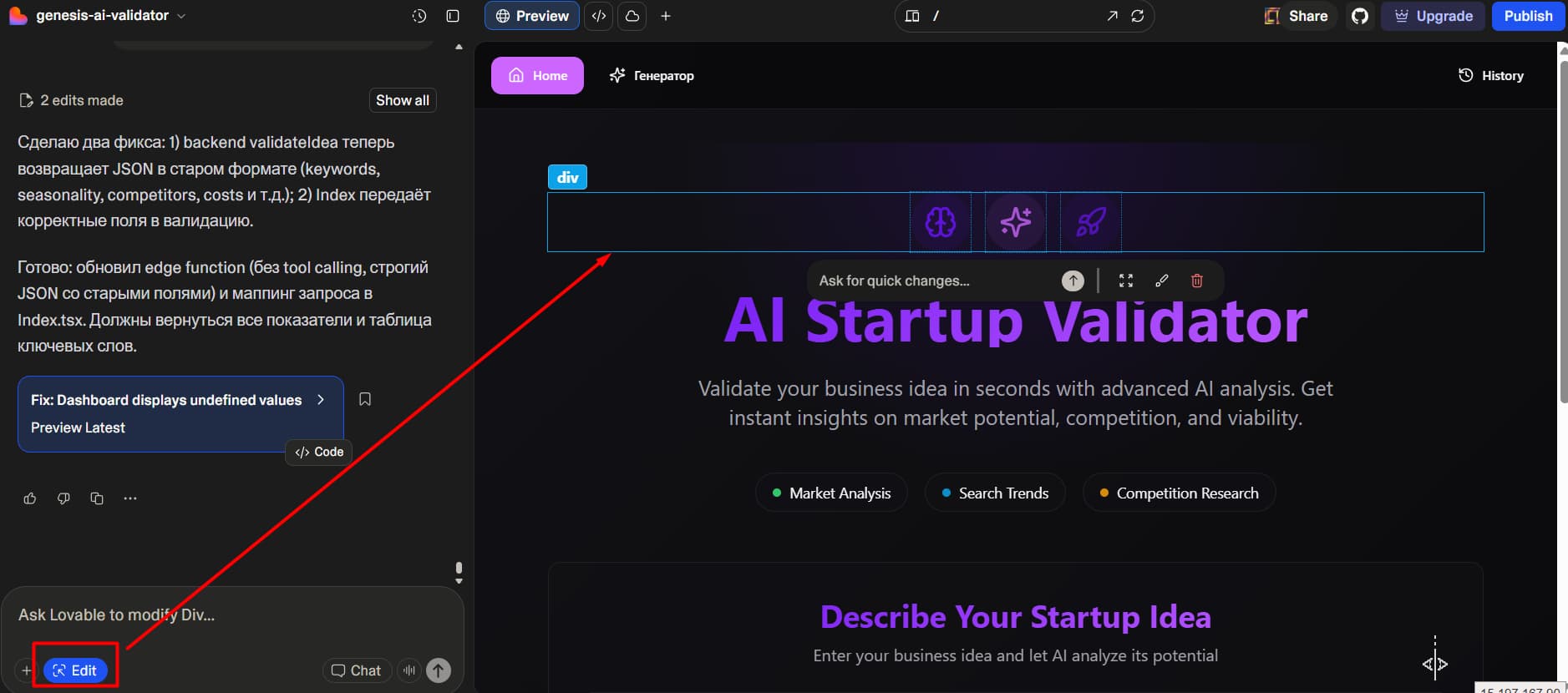Click the refresh preview icon
The image size is (1568, 693).
point(1137,16)
